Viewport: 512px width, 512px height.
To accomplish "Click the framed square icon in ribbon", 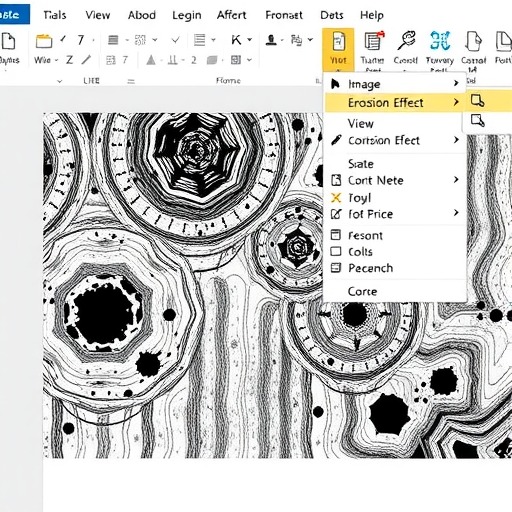I will pyautogui.click(x=236, y=60).
